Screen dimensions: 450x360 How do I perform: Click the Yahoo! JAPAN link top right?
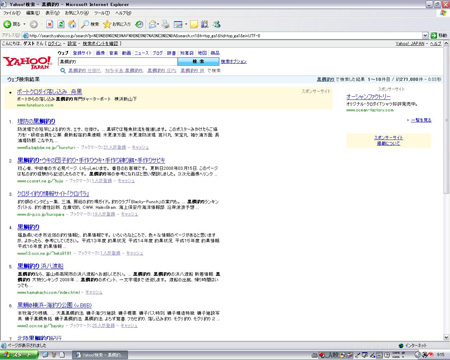[410, 44]
